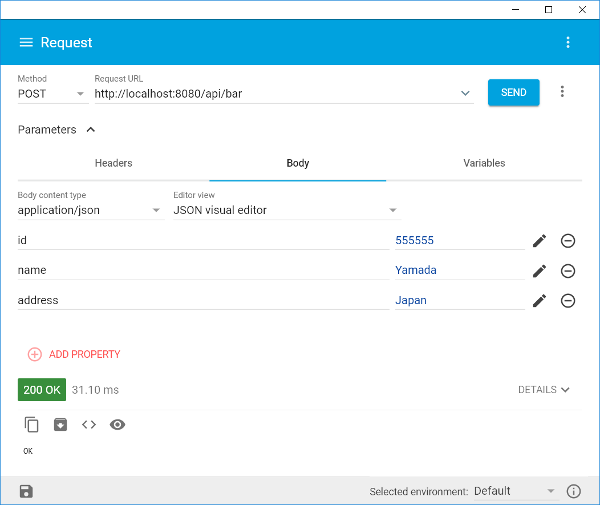The width and height of the screenshot is (600, 505).
Task: Open the Selected environment dropdown
Action: (515, 491)
